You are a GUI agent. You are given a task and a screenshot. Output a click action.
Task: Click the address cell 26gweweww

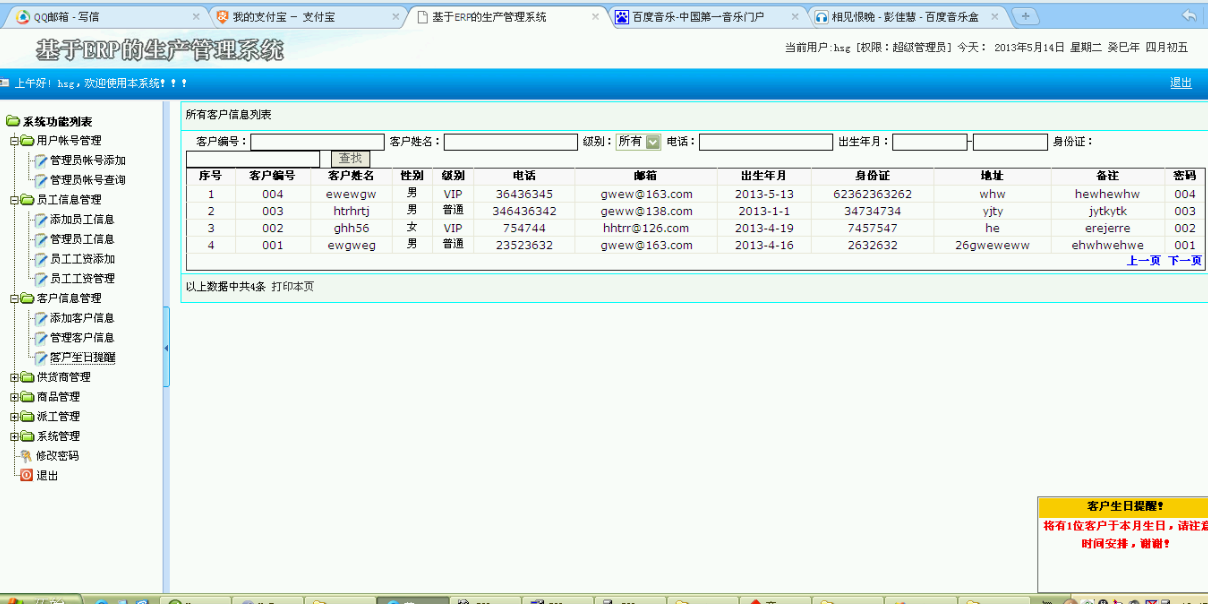click(x=992, y=245)
